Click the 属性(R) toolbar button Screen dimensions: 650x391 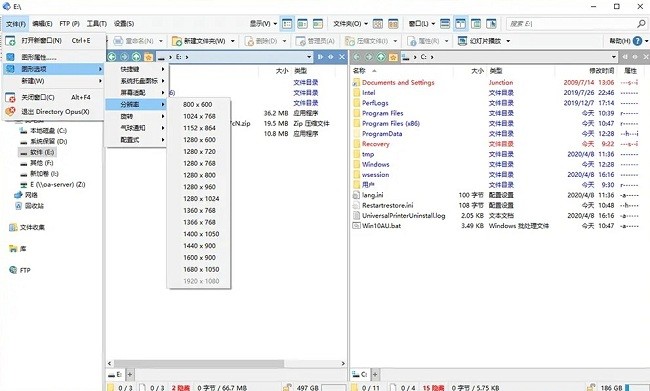(x=424, y=41)
